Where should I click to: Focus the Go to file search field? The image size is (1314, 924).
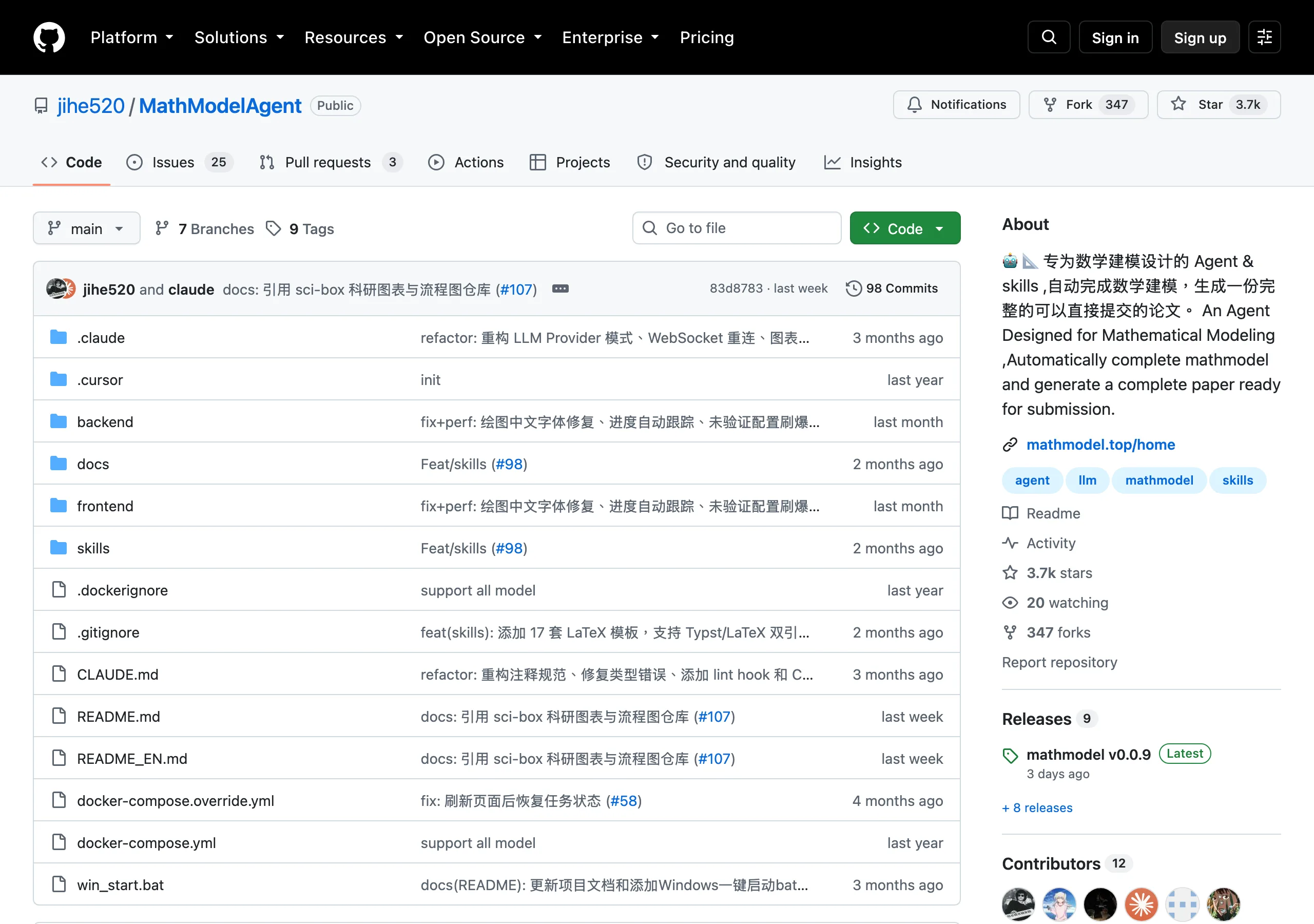[737, 228]
